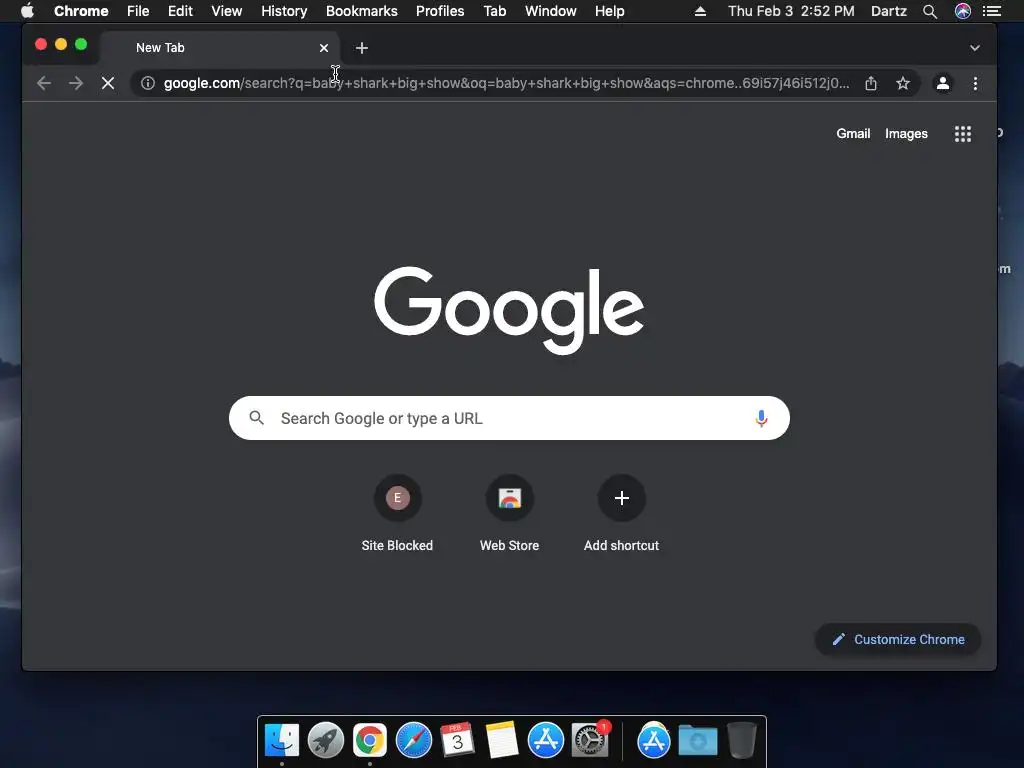This screenshot has width=1024, height=768.
Task: Open Chrome's three-dot menu
Action: click(x=975, y=84)
